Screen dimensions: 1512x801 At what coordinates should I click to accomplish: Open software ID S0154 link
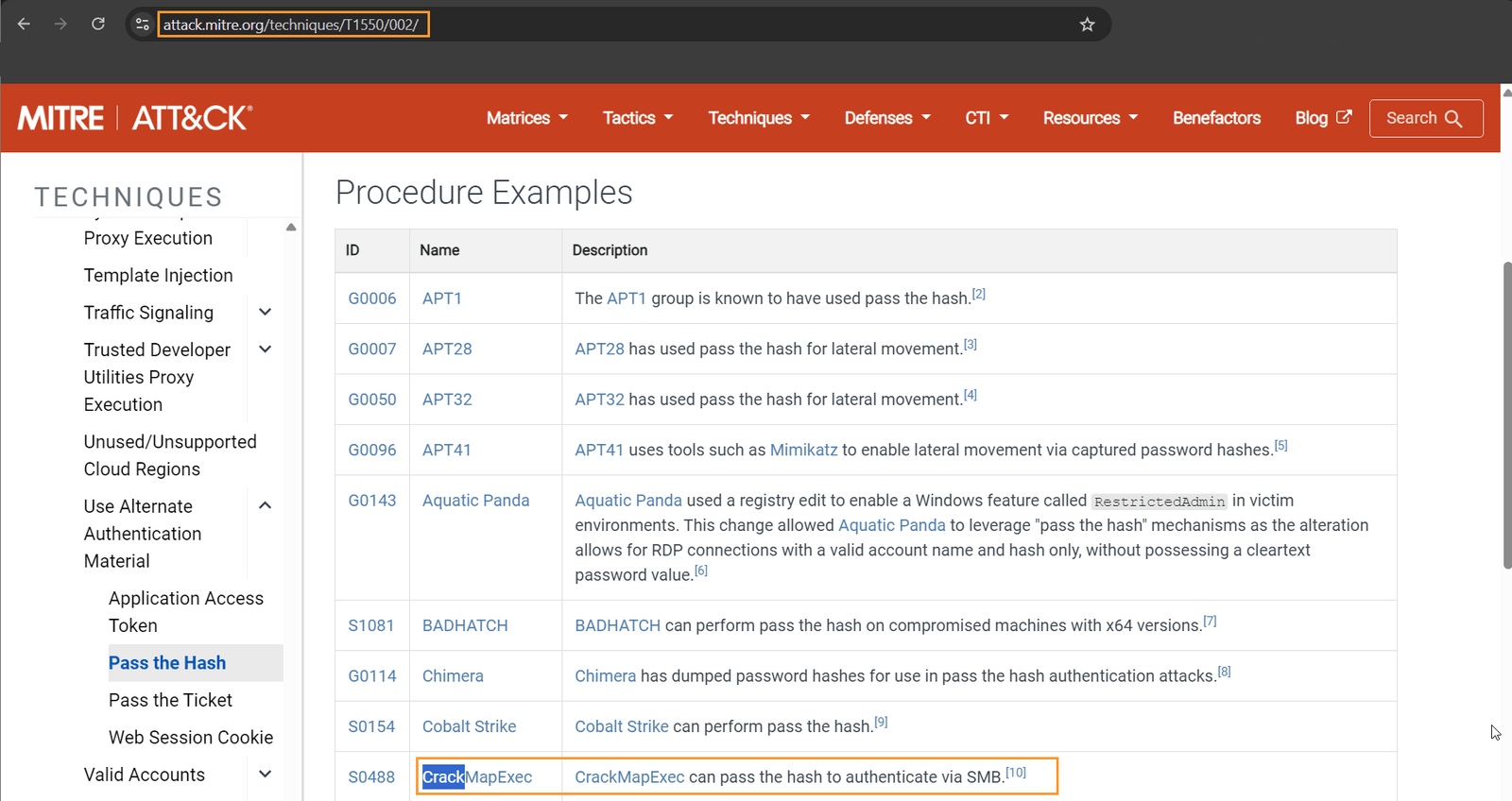[x=371, y=726]
